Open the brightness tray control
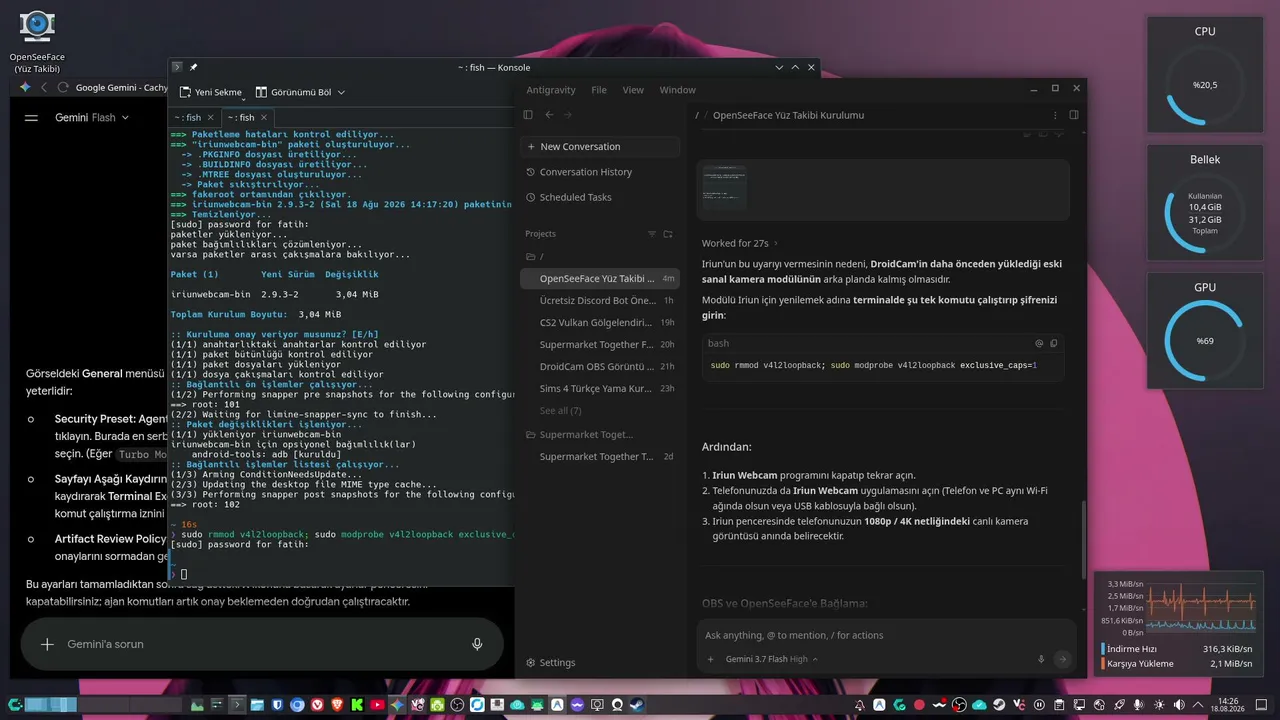 click(1159, 705)
